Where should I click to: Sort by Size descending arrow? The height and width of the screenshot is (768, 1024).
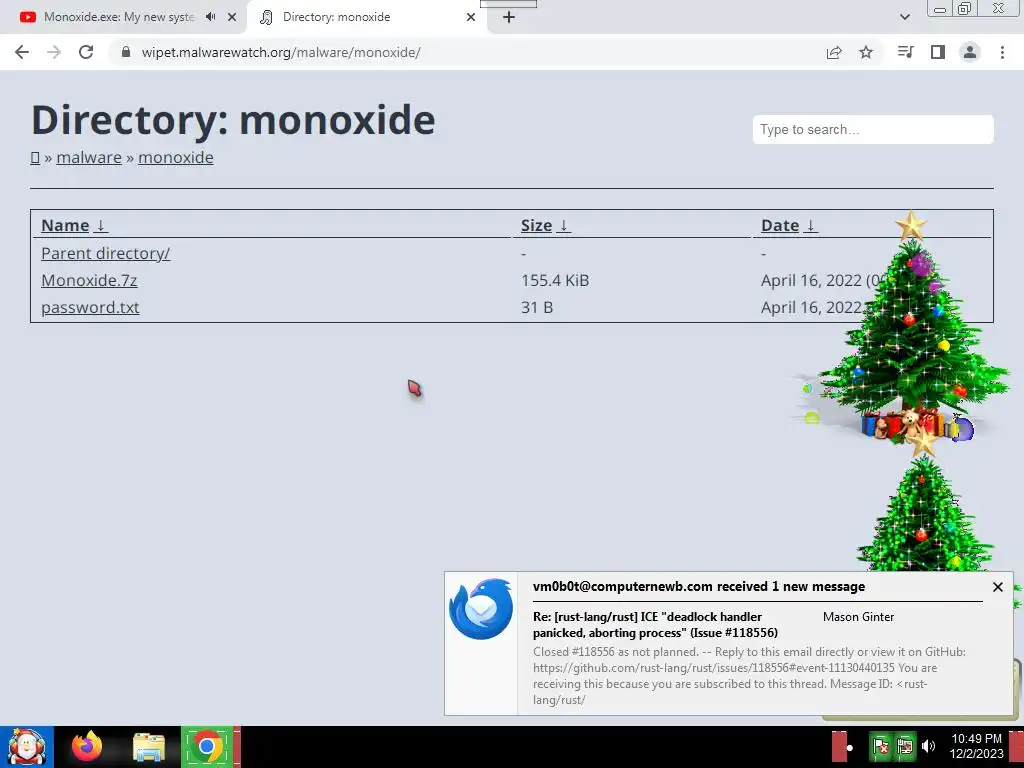click(x=564, y=225)
